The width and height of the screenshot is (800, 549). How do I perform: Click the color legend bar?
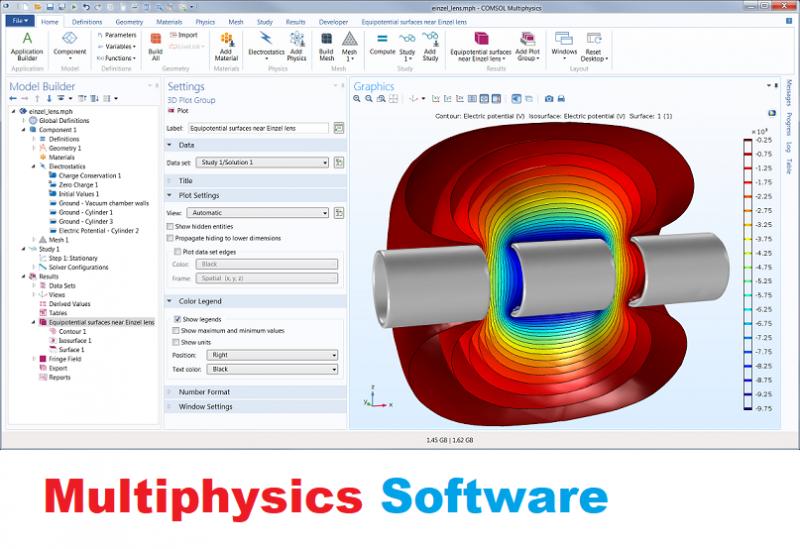(x=747, y=274)
